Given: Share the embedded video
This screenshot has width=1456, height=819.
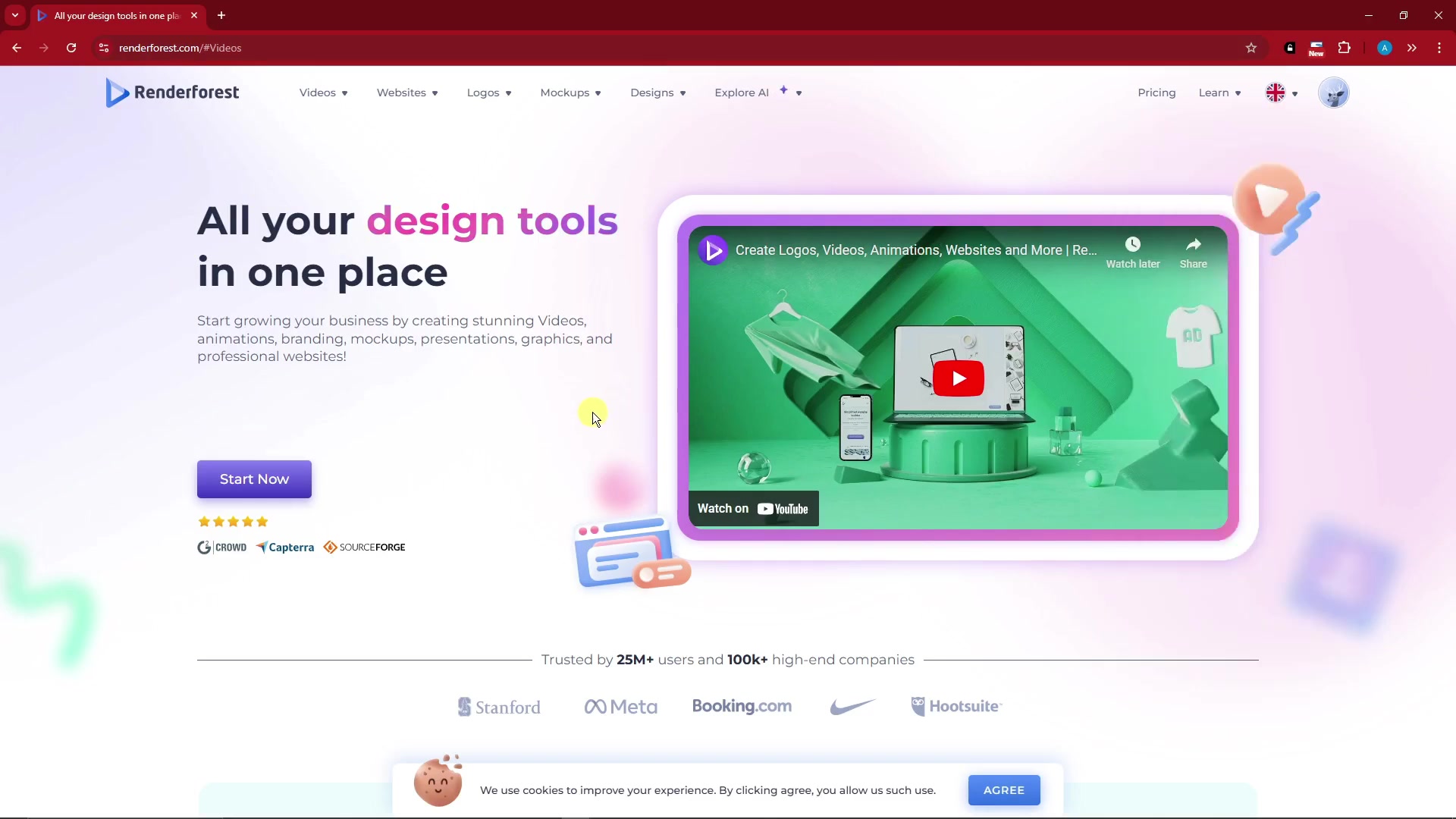Looking at the screenshot, I should tap(1193, 253).
